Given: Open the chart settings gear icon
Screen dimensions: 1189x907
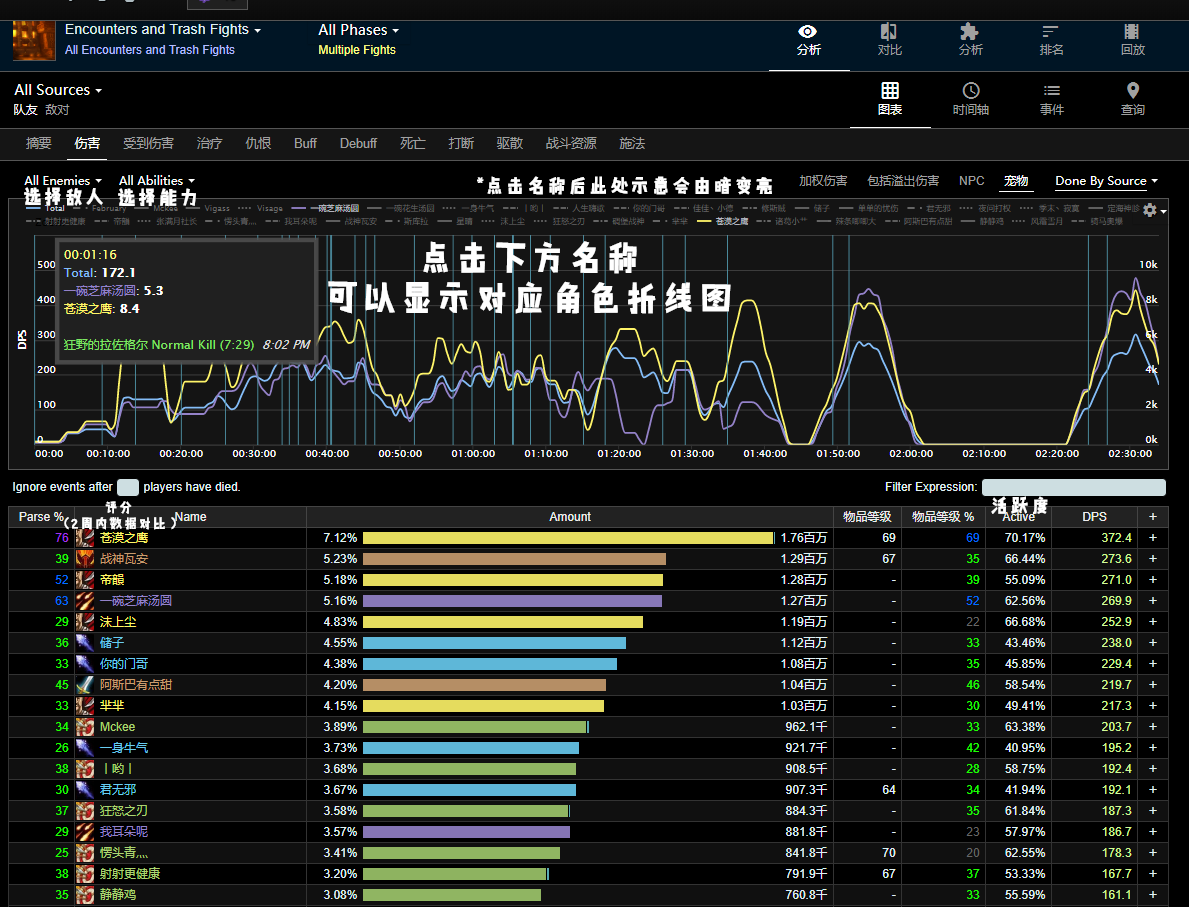Looking at the screenshot, I should [1150, 210].
